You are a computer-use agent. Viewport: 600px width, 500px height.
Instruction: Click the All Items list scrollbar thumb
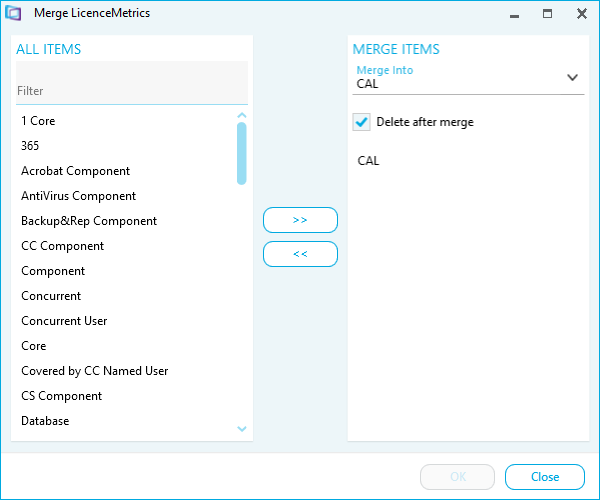[241, 153]
